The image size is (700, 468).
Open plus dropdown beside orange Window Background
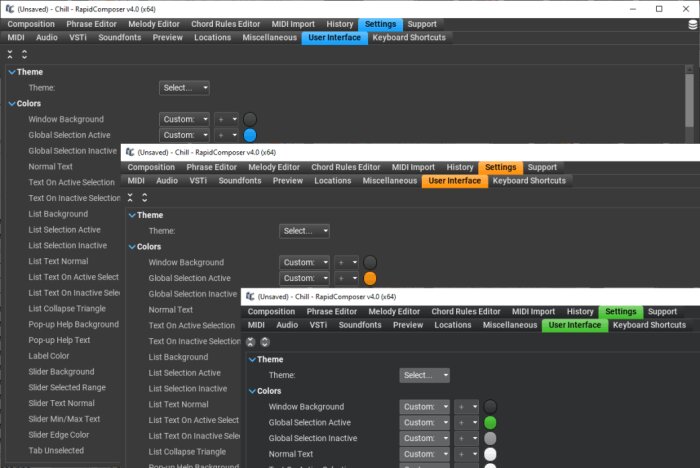pyautogui.click(x=346, y=263)
